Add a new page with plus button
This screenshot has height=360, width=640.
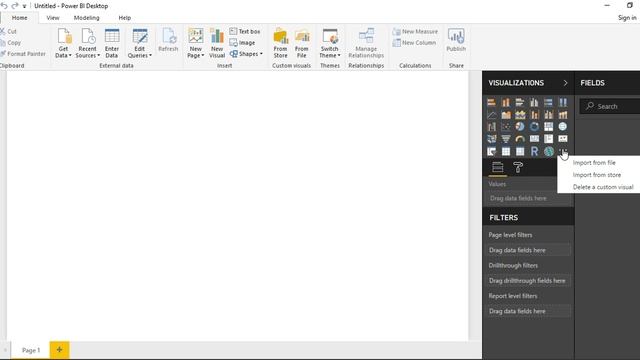(x=60, y=350)
